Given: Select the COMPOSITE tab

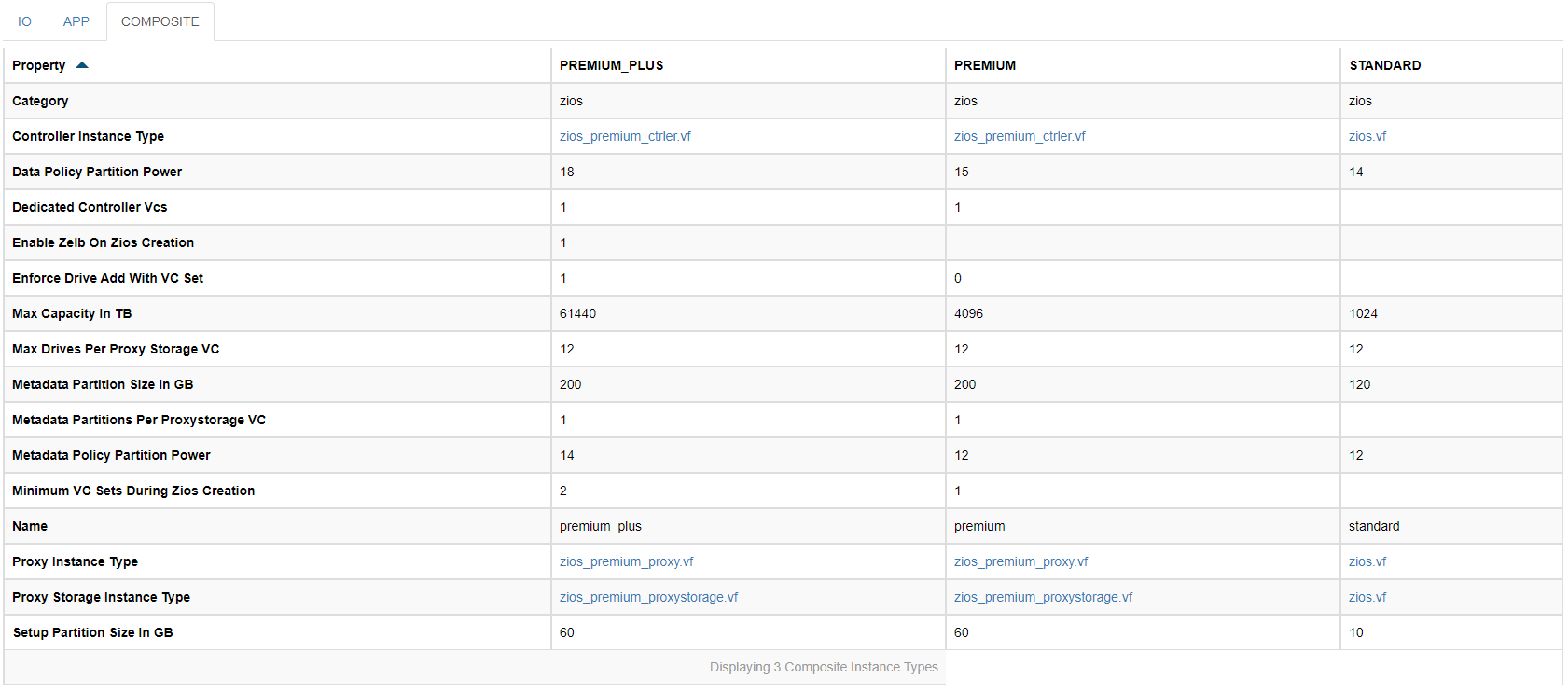Looking at the screenshot, I should (160, 21).
